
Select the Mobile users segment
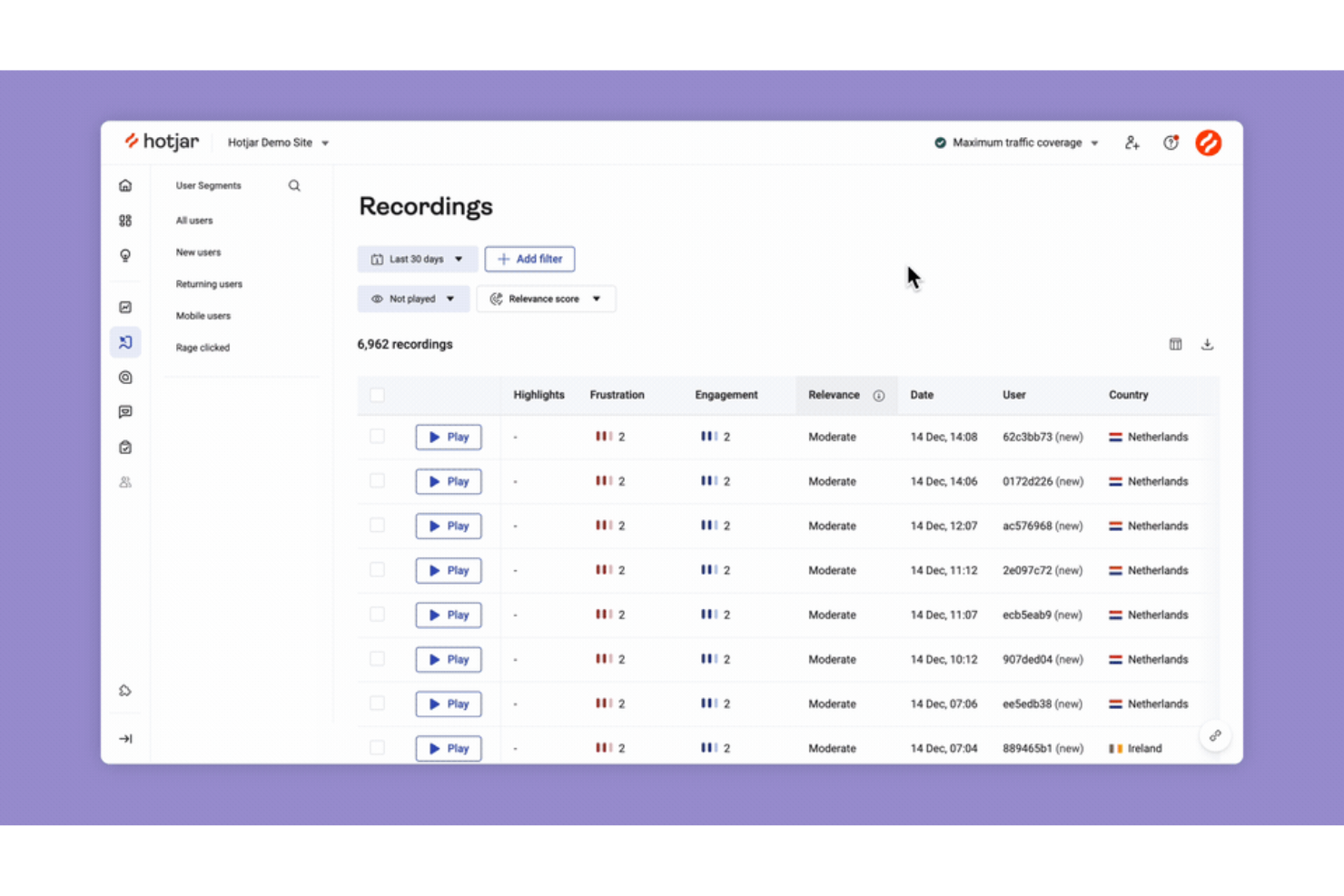click(203, 315)
